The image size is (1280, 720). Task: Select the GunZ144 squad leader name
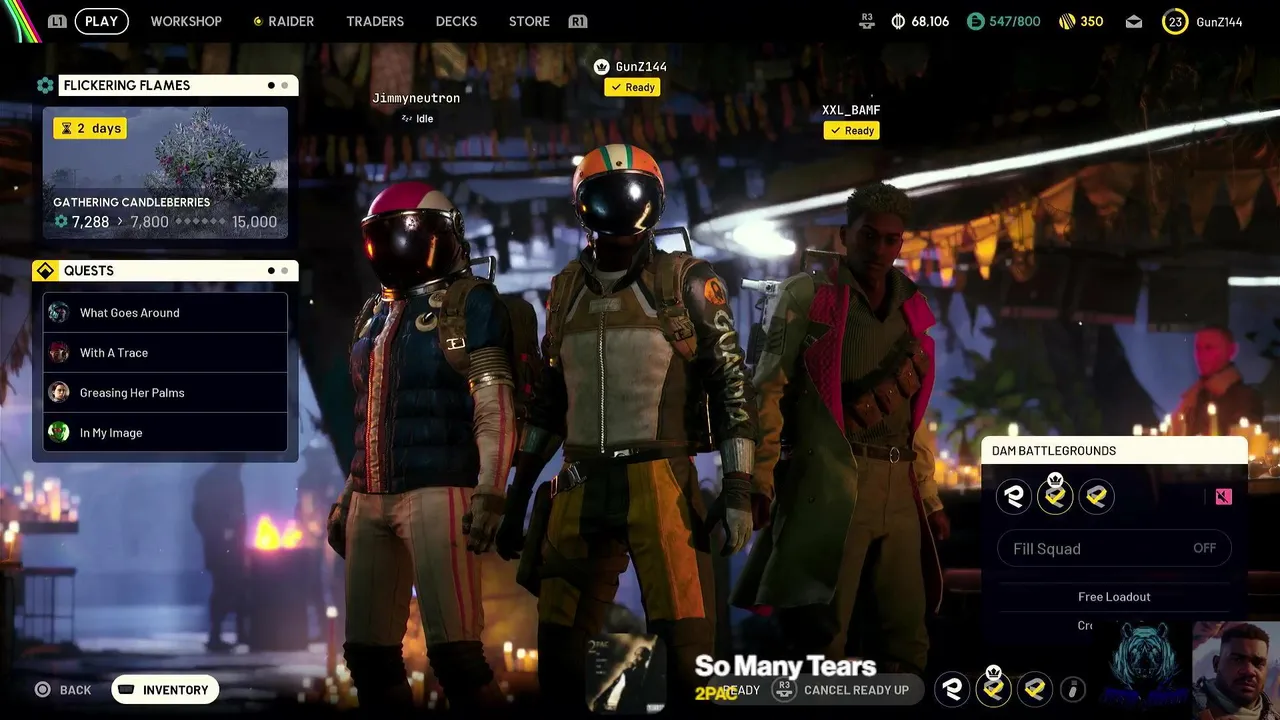pyautogui.click(x=641, y=67)
